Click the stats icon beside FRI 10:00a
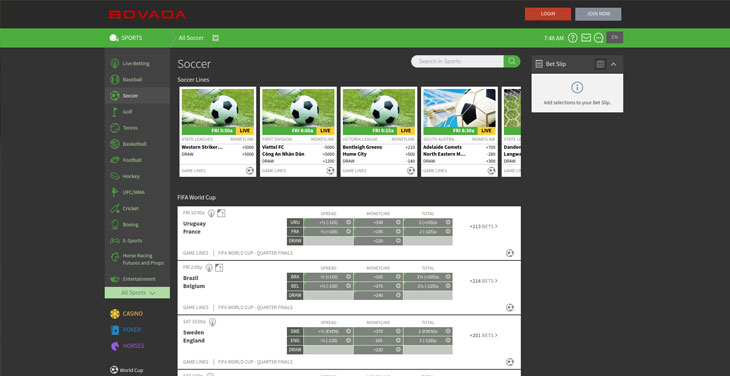 [x=211, y=213]
